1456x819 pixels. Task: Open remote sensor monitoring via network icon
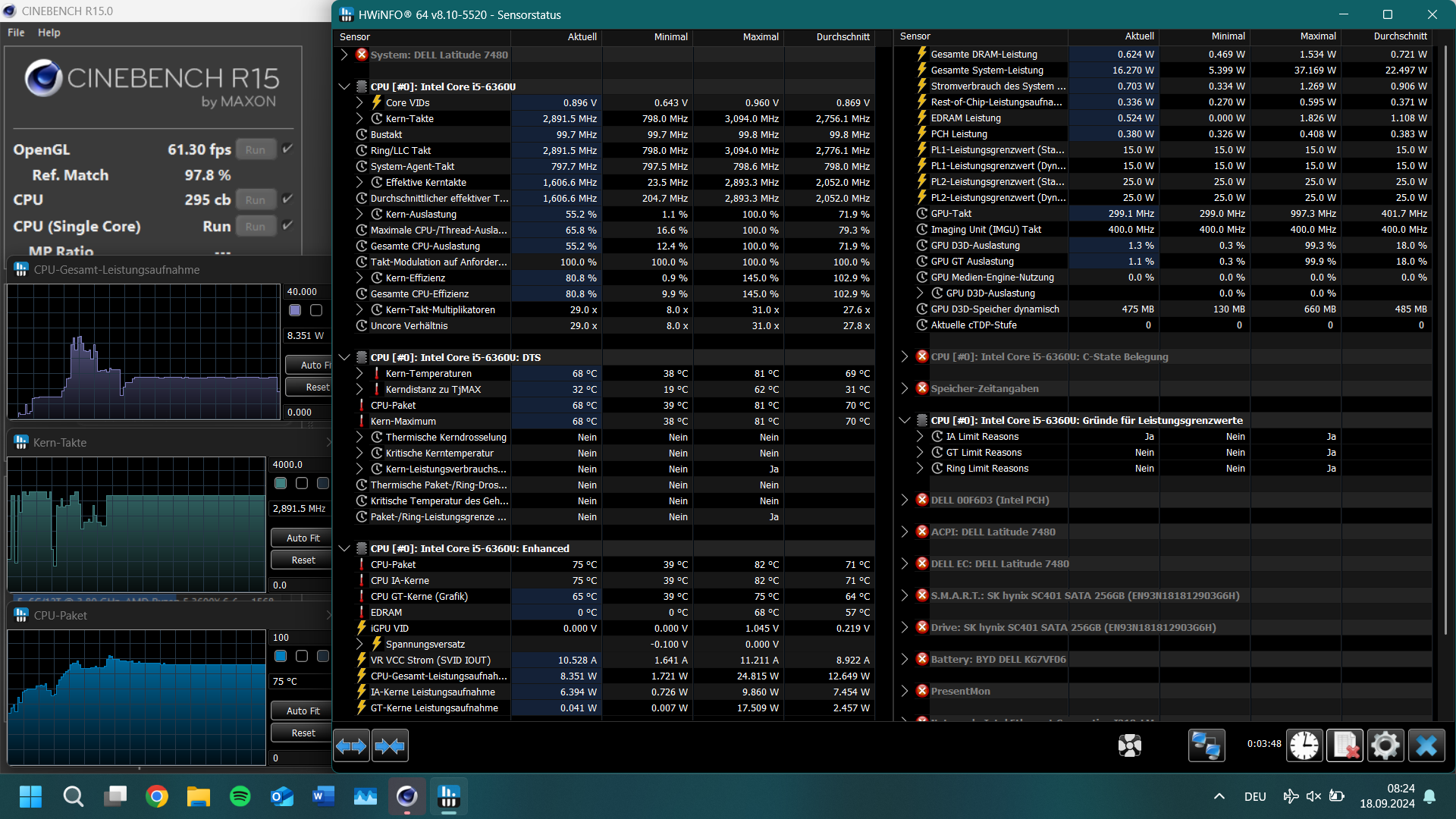click(1206, 745)
